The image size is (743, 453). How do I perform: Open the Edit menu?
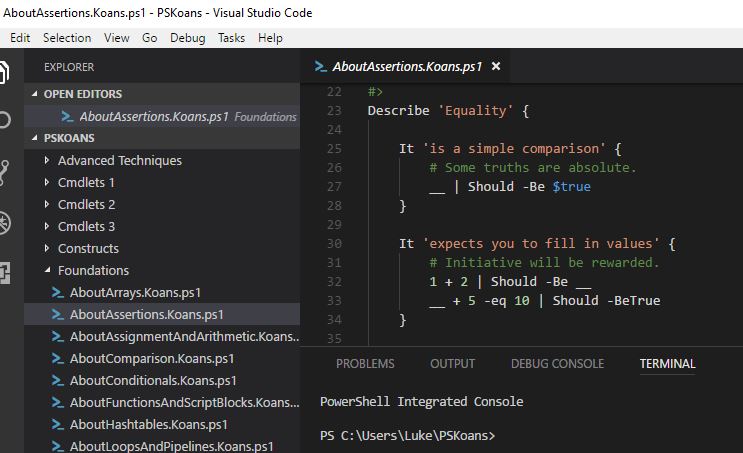(20, 38)
